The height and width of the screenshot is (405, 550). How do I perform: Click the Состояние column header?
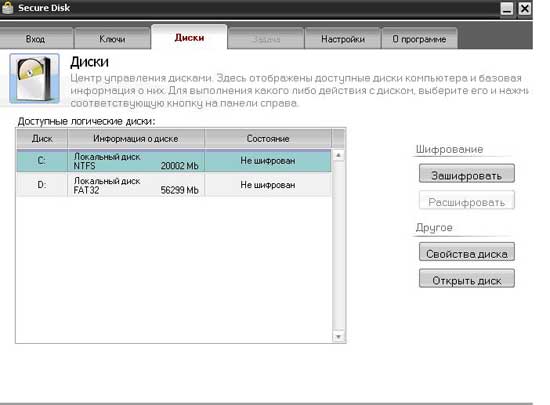coord(268,139)
